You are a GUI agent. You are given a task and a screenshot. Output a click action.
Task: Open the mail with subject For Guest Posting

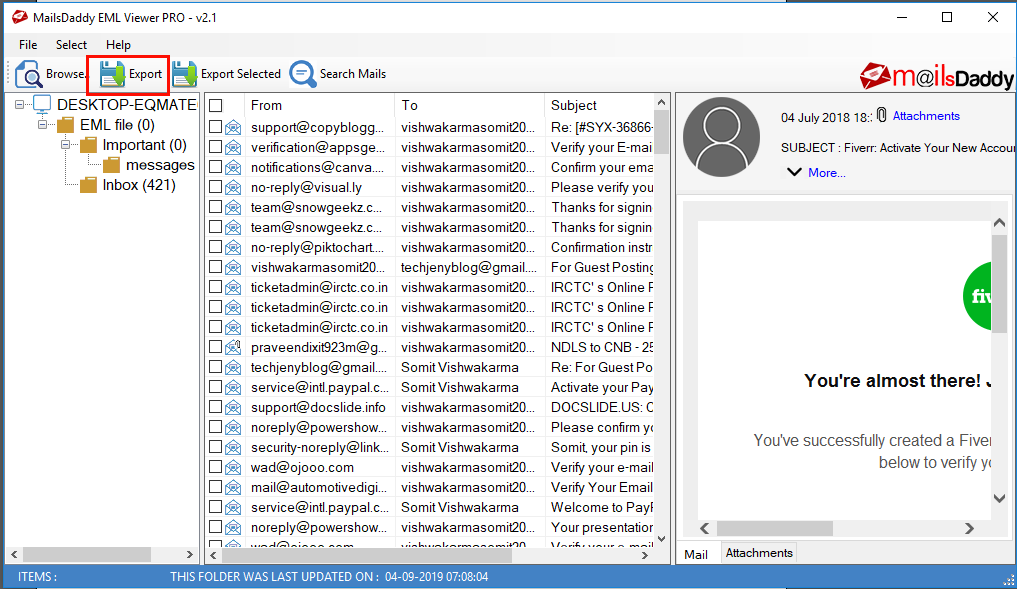[x=602, y=267]
